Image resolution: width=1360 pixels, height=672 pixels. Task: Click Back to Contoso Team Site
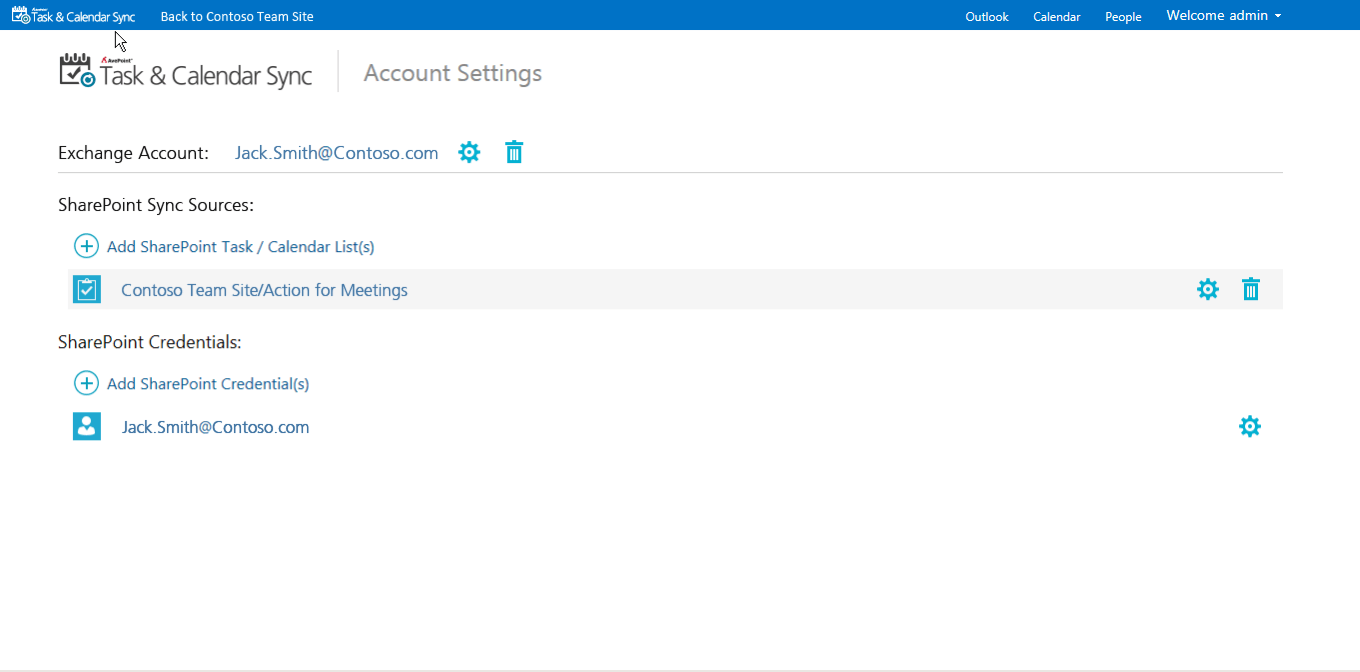pos(237,16)
